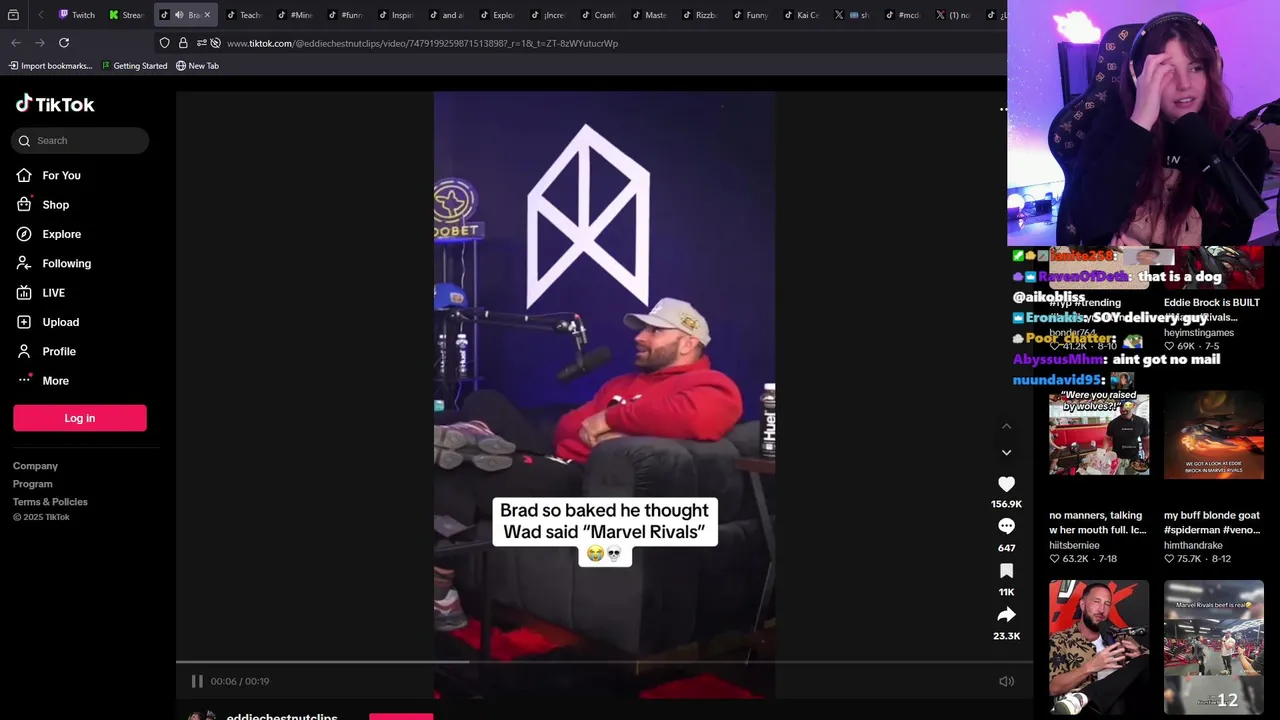Screen dimensions: 1280x720
Task: Open the More menu in the sidebar
Action: [x=42, y=380]
